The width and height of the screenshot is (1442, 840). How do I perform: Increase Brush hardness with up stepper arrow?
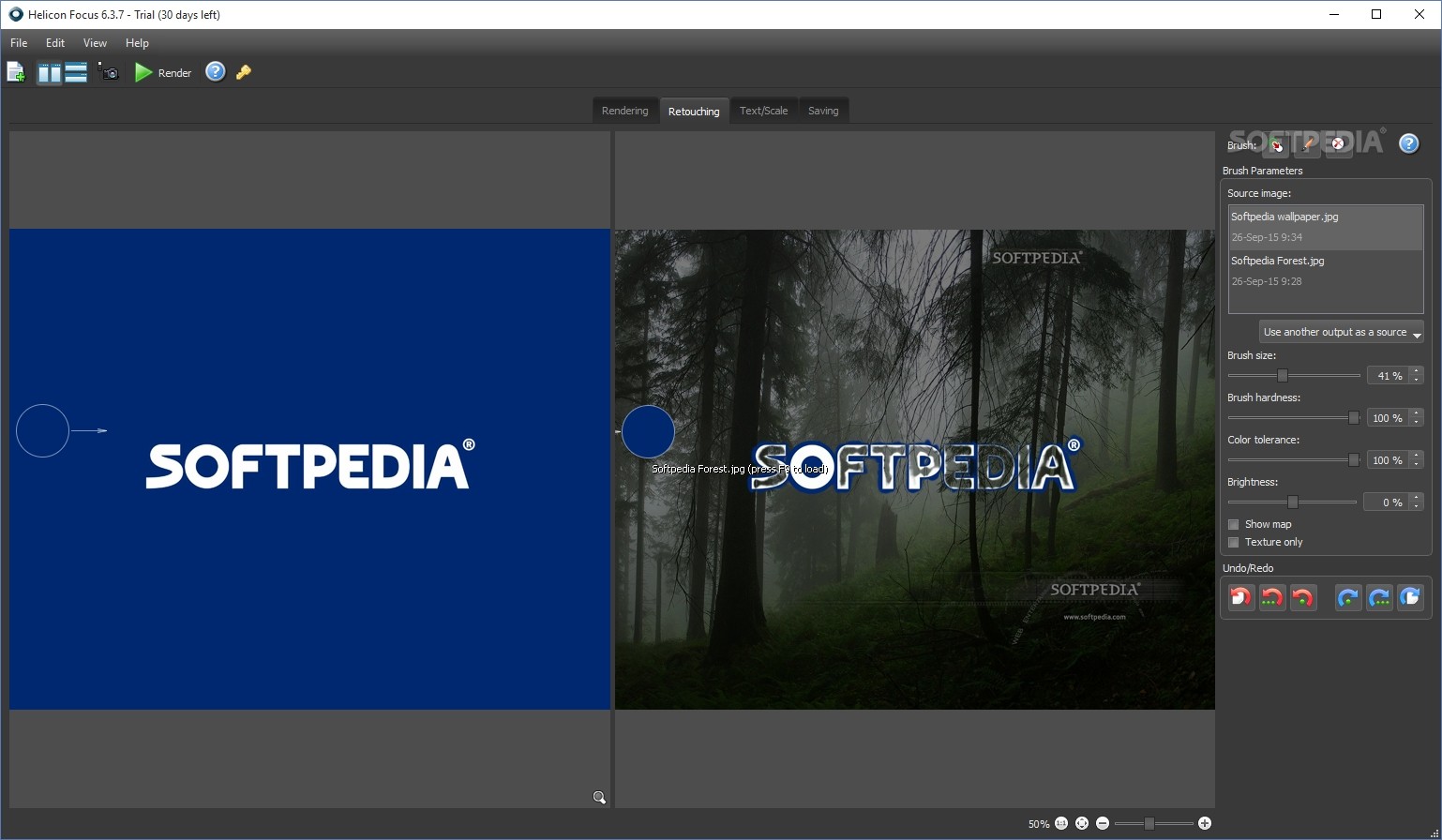(x=1417, y=413)
